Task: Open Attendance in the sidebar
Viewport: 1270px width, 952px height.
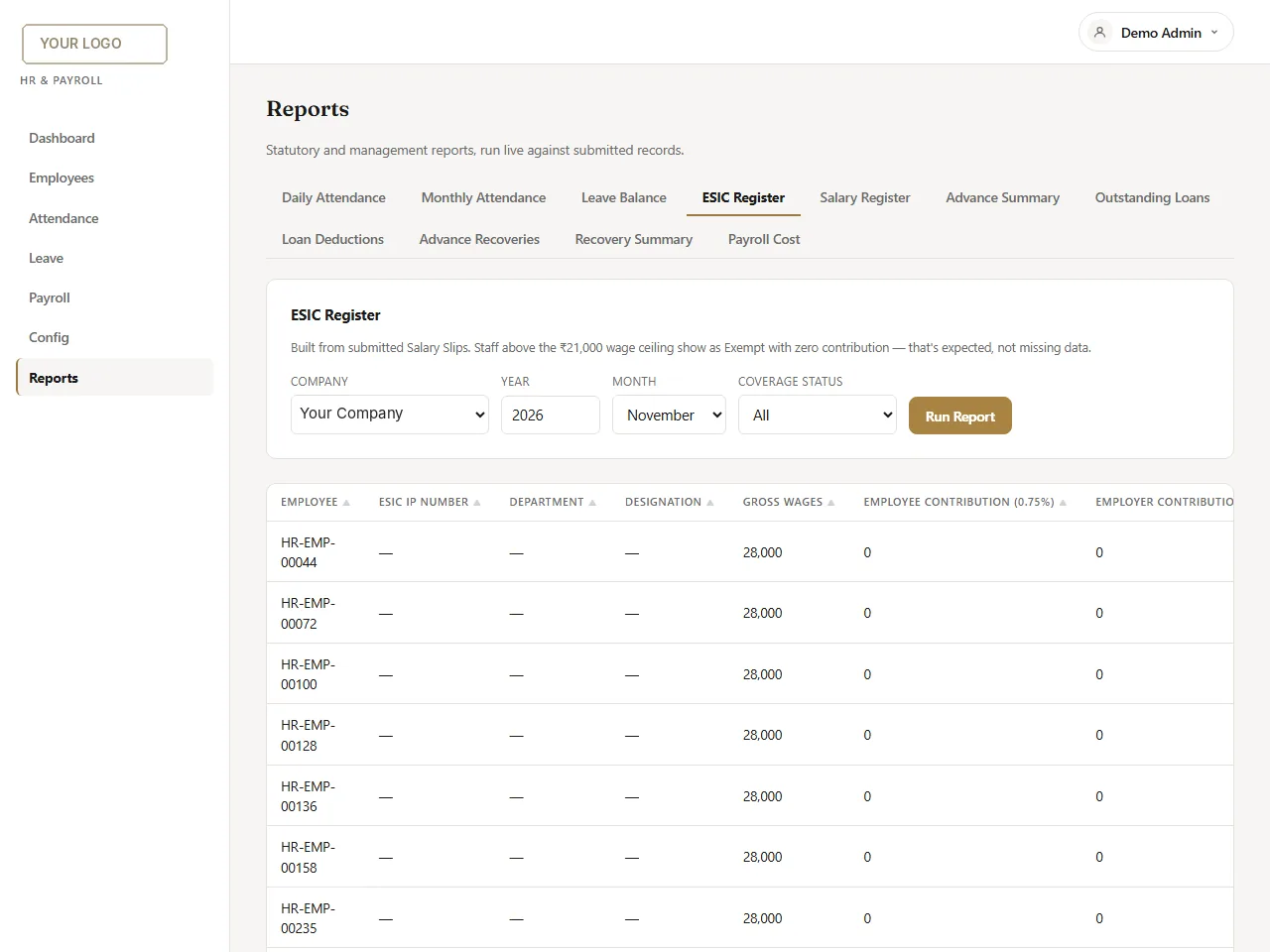Action: [x=115, y=218]
